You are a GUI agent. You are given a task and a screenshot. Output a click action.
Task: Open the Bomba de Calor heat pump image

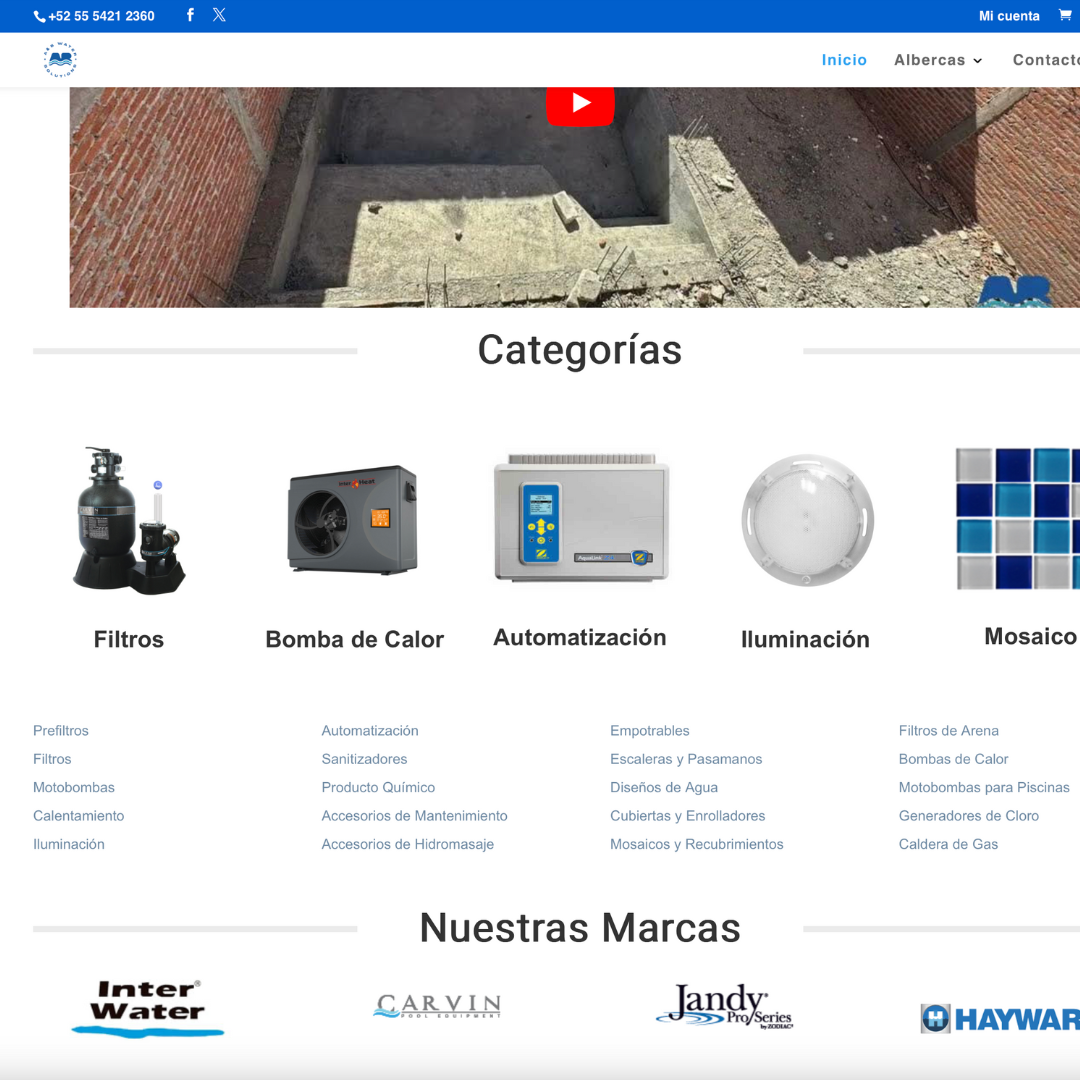tap(353, 519)
